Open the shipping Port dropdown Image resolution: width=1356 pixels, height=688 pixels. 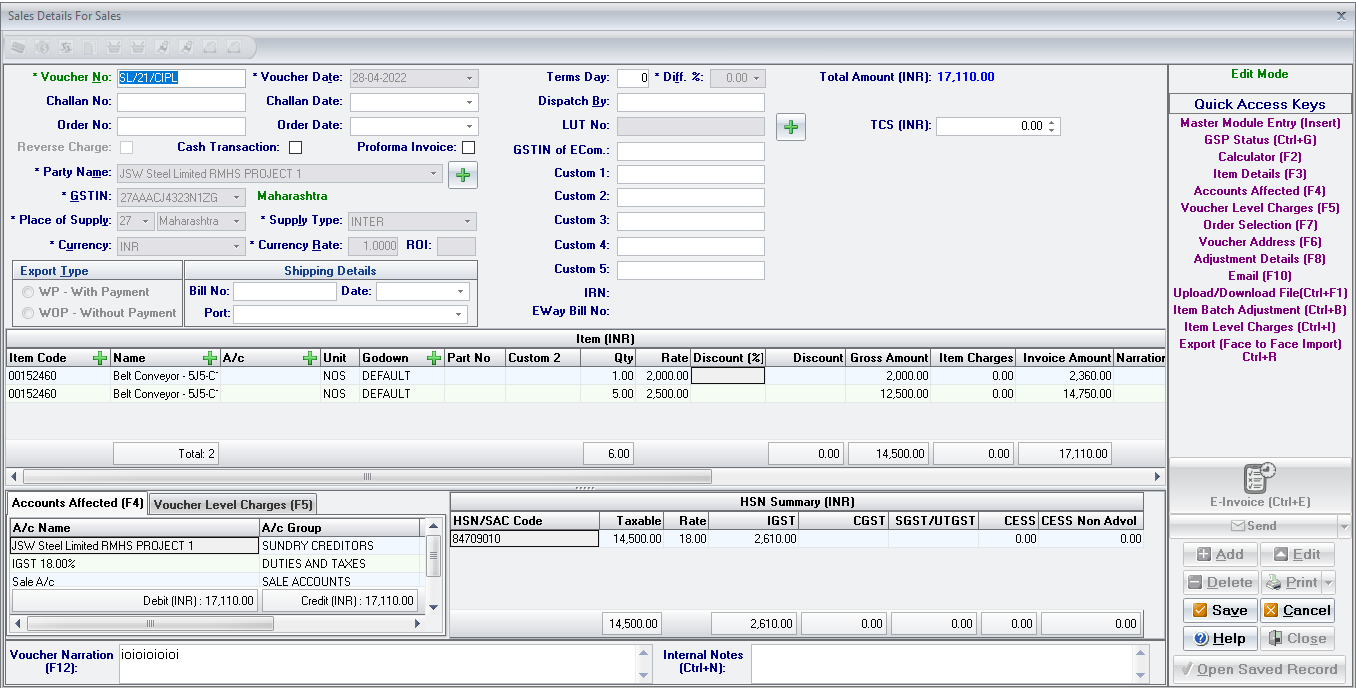coord(458,314)
